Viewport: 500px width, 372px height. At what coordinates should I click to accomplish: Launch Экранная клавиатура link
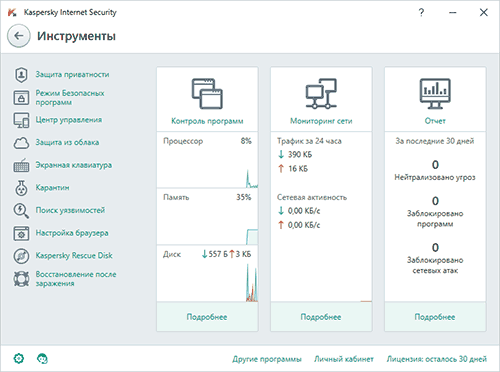(74, 165)
